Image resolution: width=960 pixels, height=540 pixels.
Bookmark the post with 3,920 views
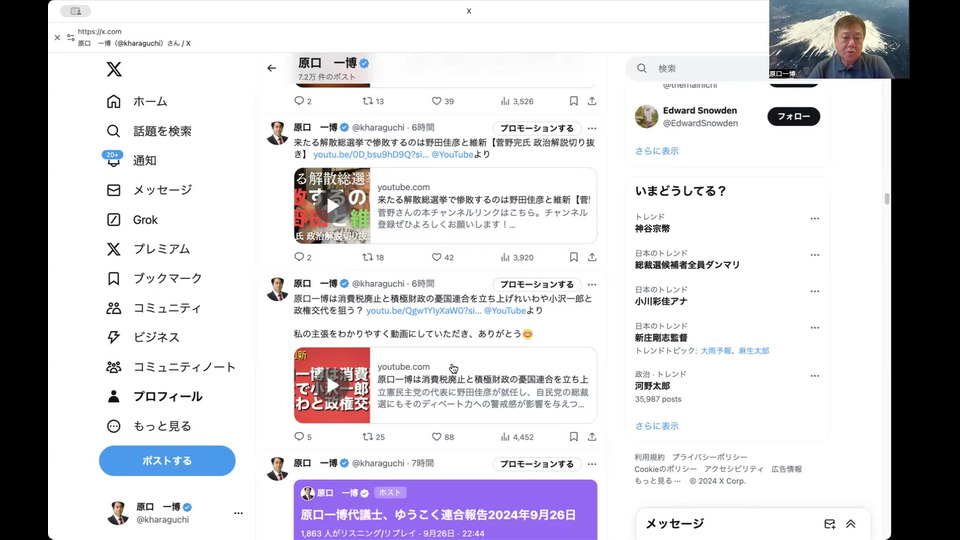click(574, 258)
